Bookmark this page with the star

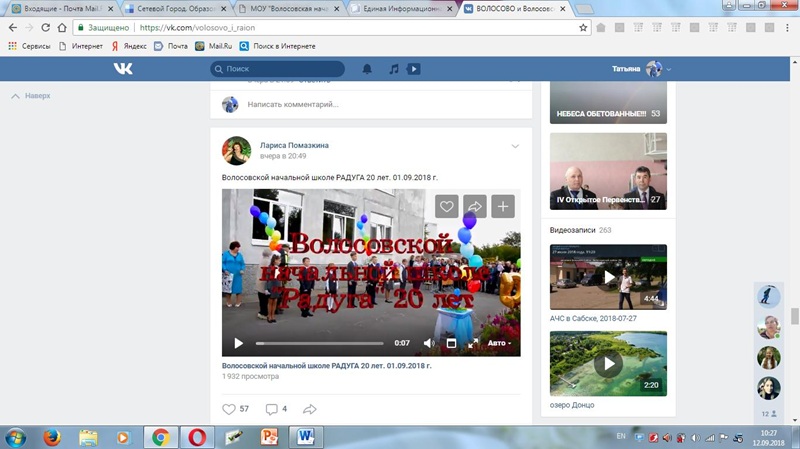click(583, 28)
